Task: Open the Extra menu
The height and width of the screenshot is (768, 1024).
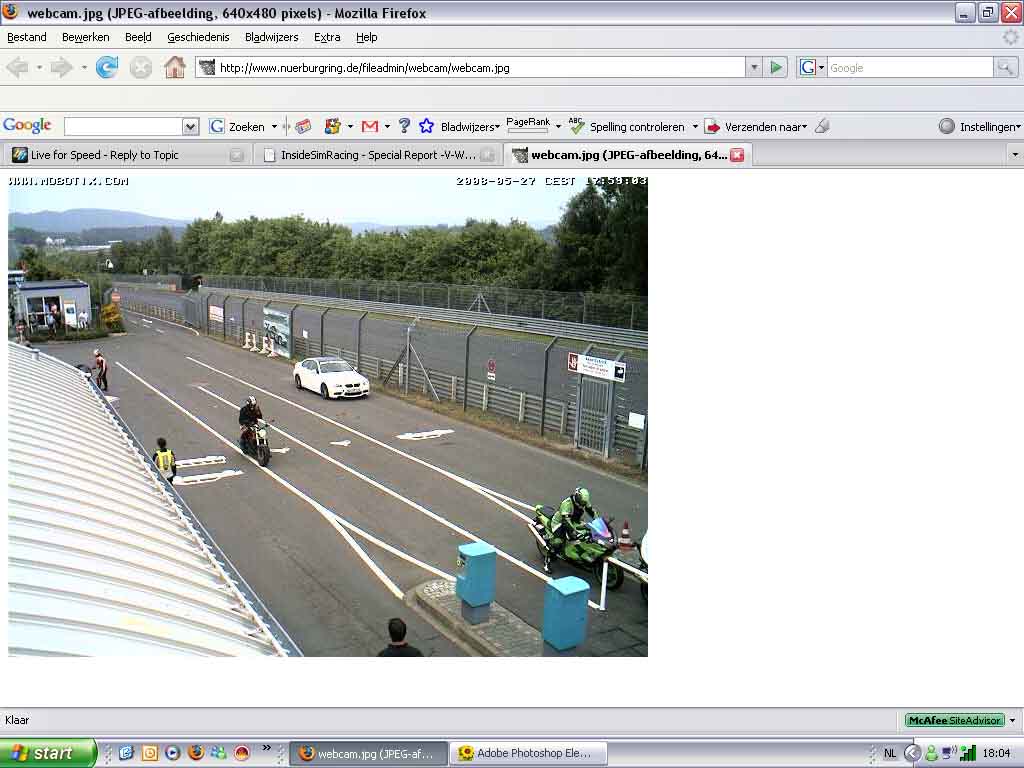Action: coord(327,37)
